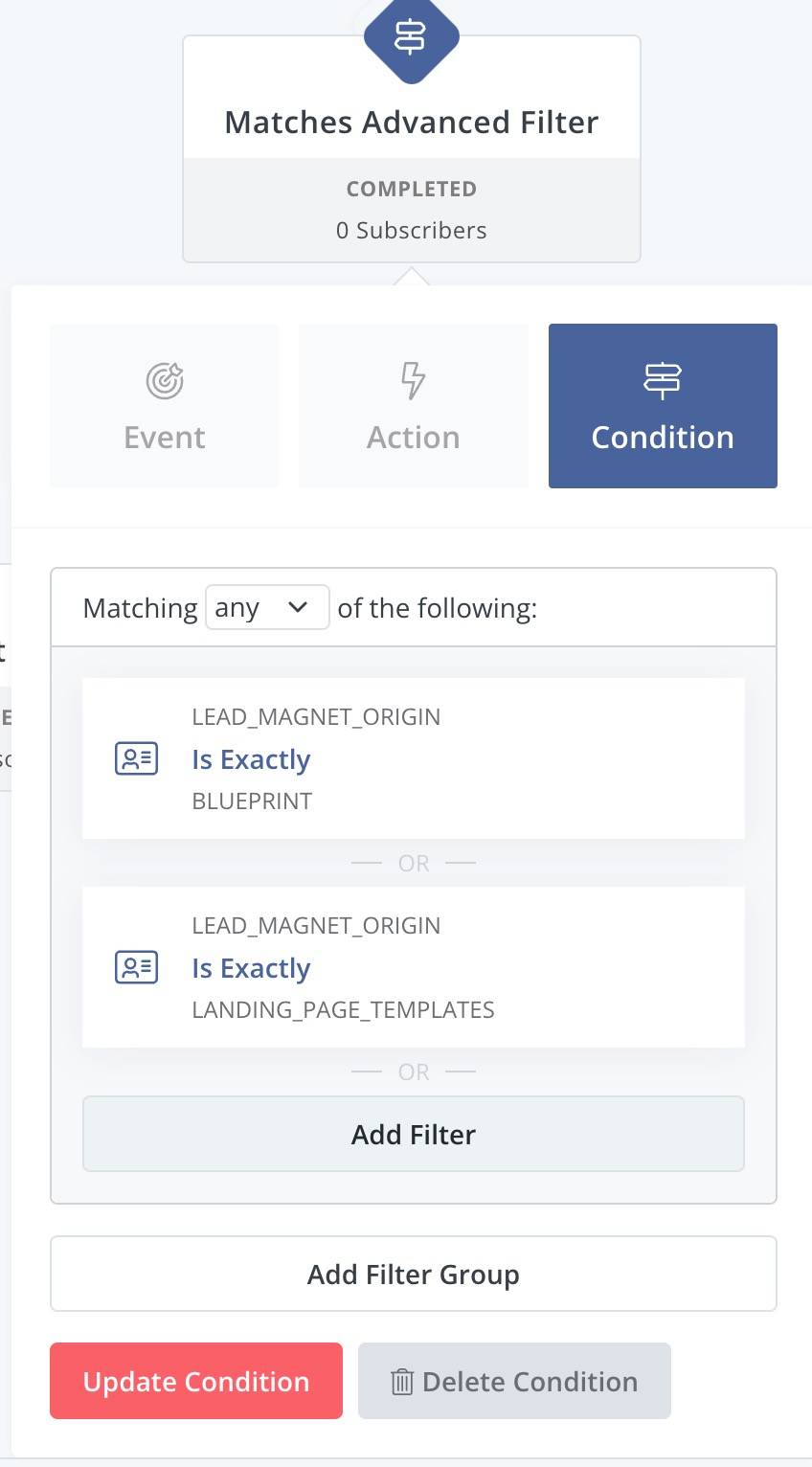Click the Add Filter button
Image resolution: width=812 pixels, height=1467 pixels.
(x=414, y=1134)
